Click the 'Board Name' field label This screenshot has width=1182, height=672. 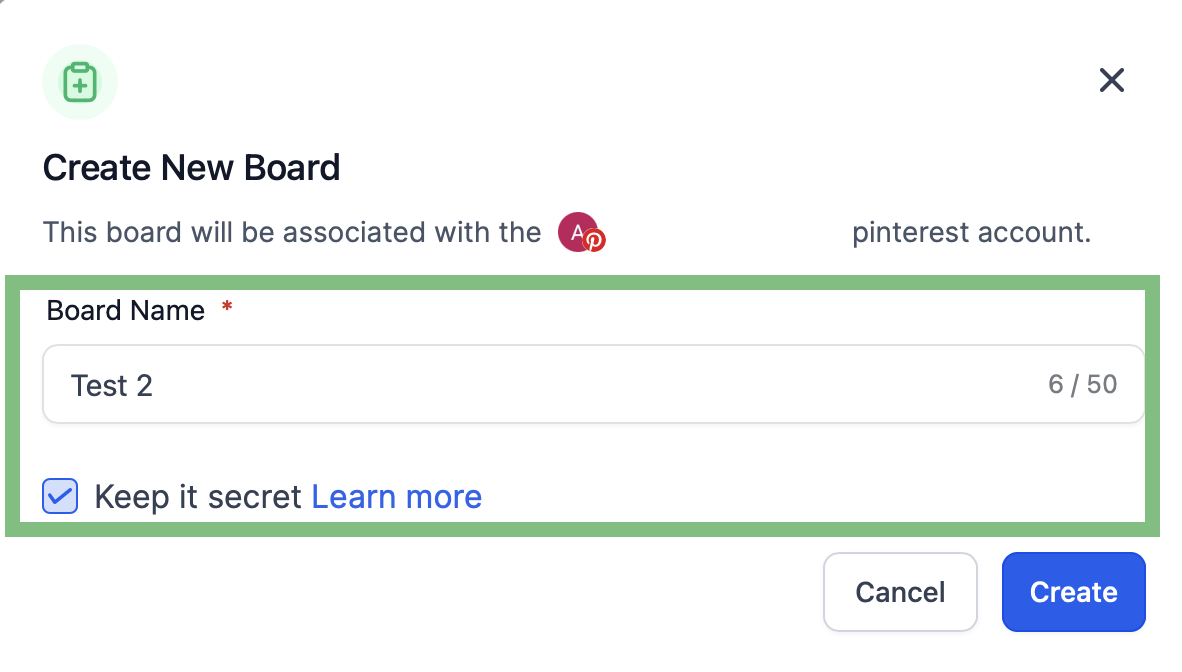(x=126, y=311)
